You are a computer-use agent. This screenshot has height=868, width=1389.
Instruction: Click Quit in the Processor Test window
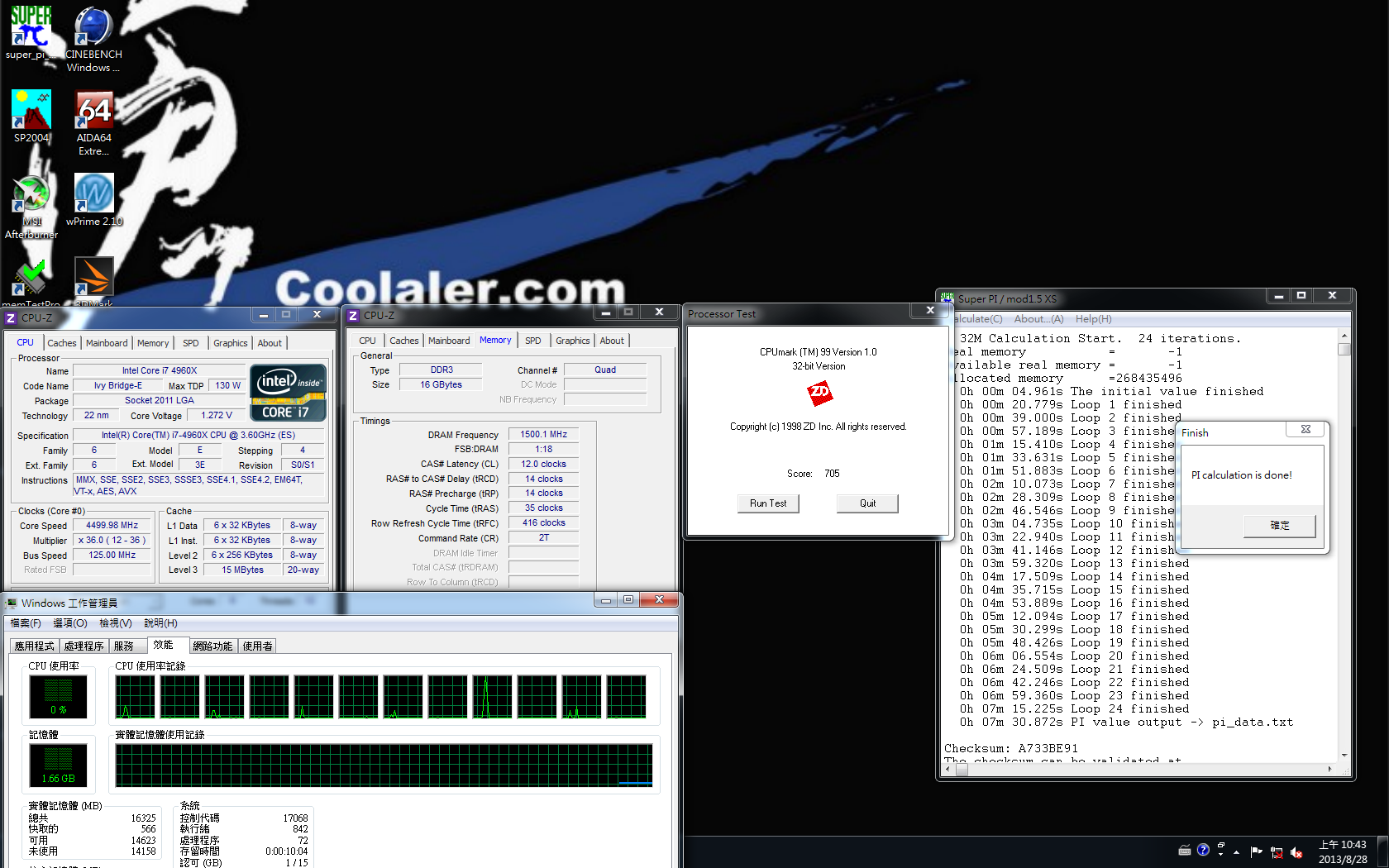pos(867,503)
